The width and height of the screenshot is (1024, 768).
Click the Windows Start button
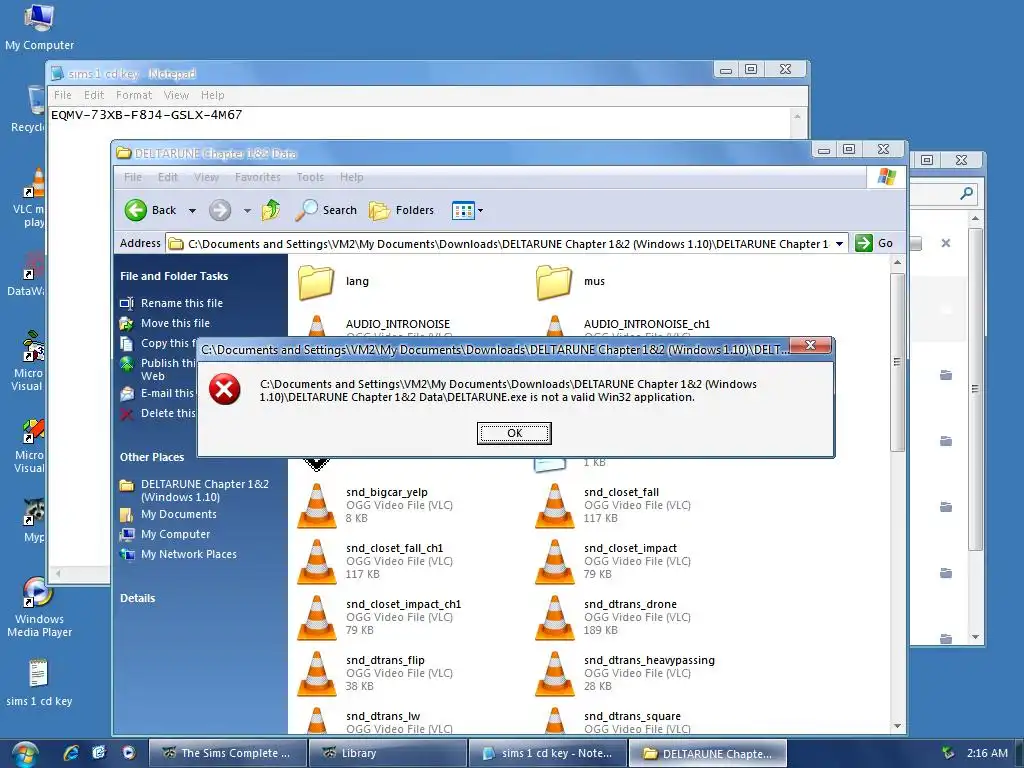(x=25, y=754)
